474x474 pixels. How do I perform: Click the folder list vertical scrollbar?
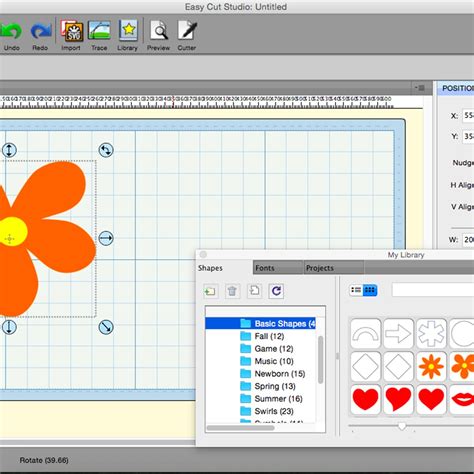(x=321, y=359)
